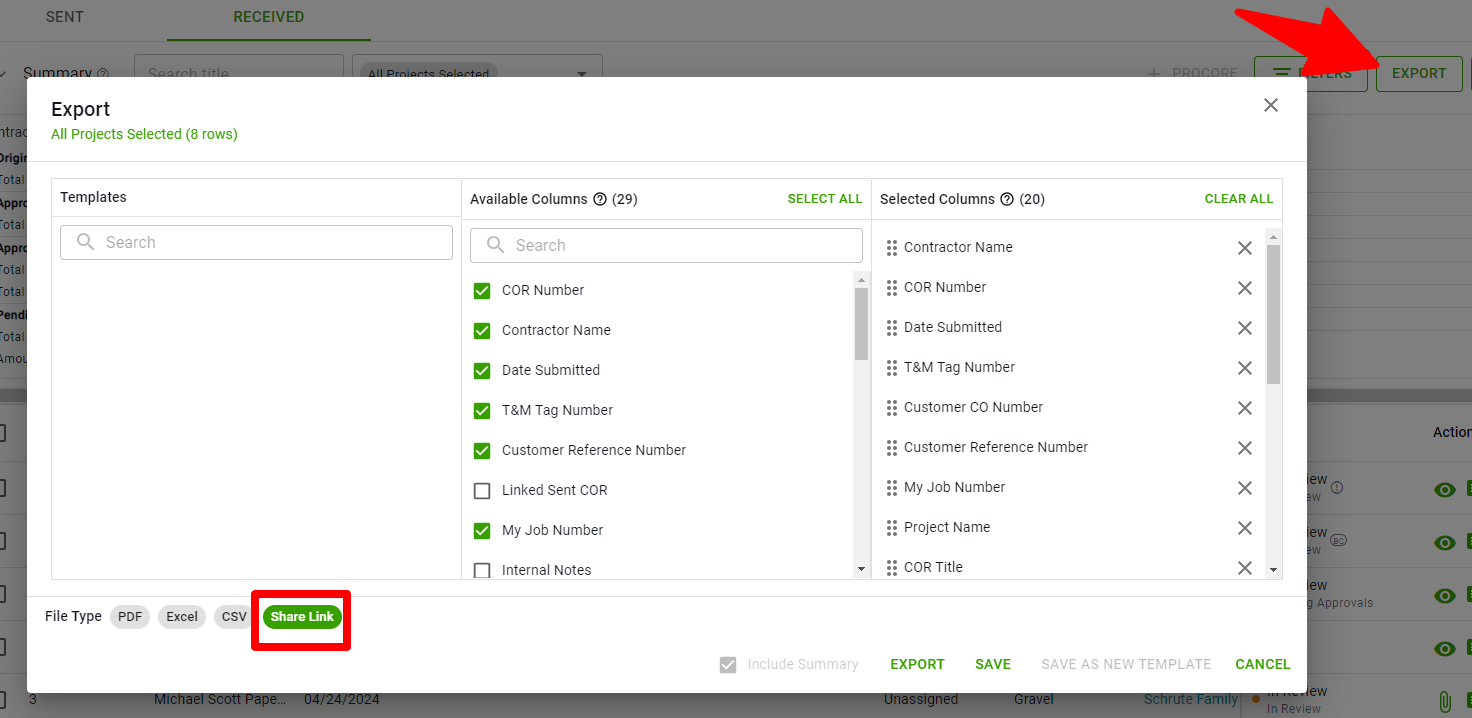
Task: Uncheck the COR Number checkbox
Action: point(482,291)
